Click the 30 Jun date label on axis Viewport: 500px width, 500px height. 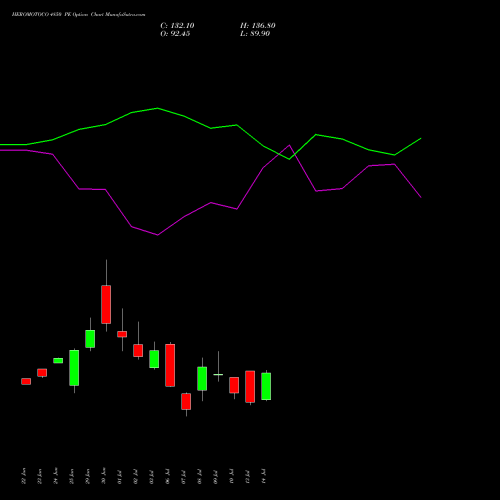point(104,476)
